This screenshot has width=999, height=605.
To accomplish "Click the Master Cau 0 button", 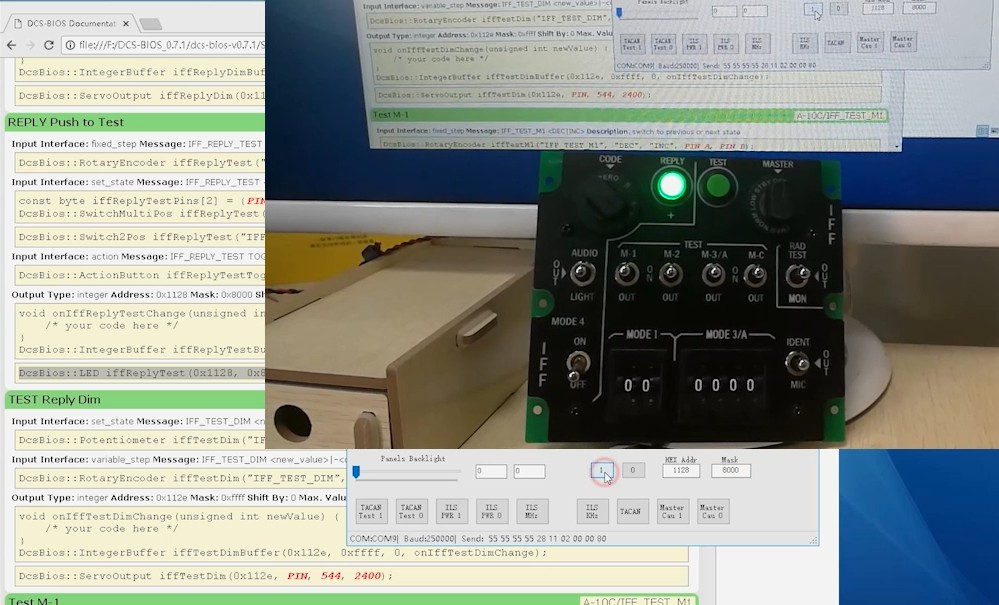I will [x=713, y=511].
